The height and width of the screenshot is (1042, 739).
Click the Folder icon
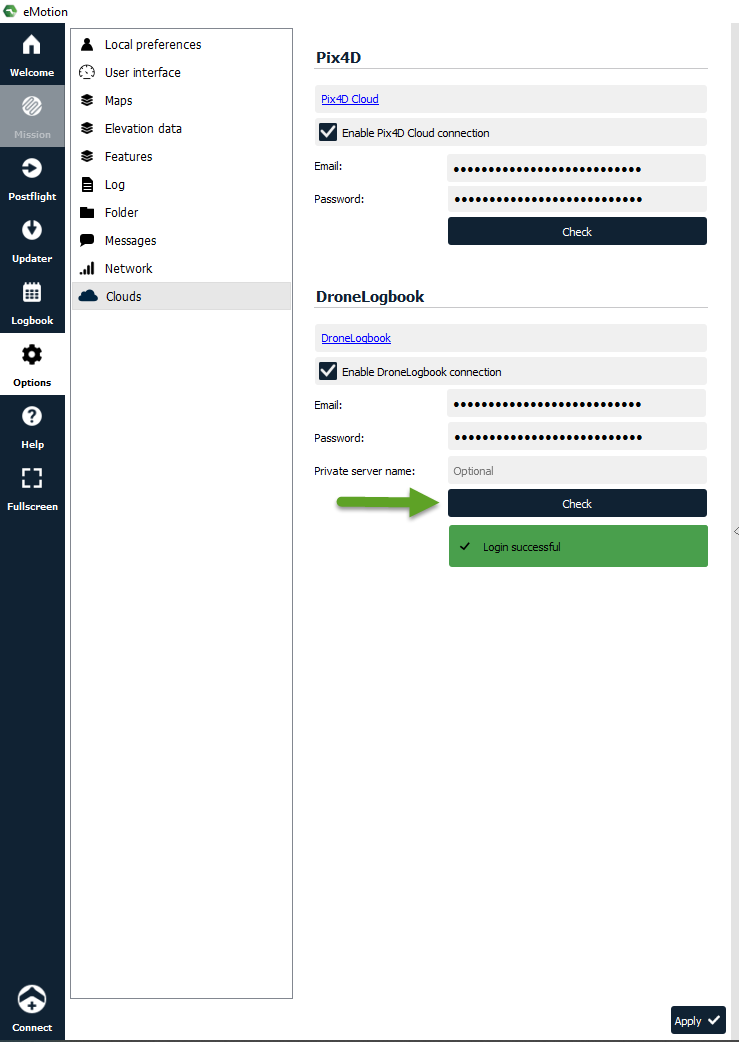[87, 213]
